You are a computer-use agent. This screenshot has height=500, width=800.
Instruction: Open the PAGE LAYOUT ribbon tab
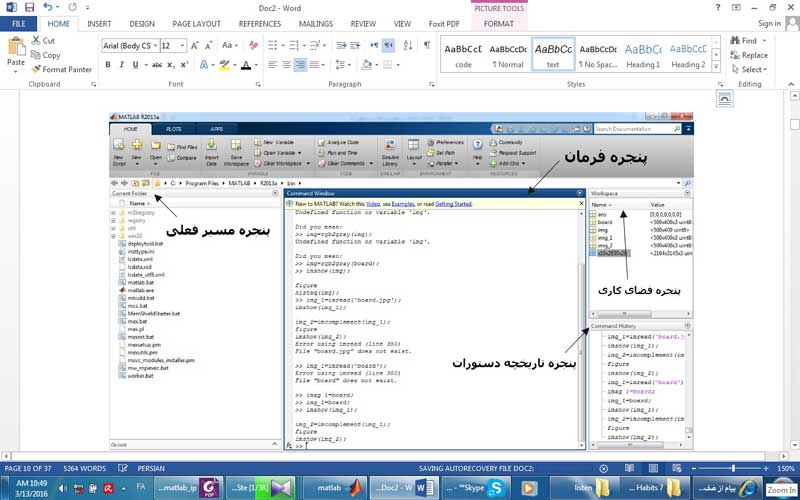(196, 24)
